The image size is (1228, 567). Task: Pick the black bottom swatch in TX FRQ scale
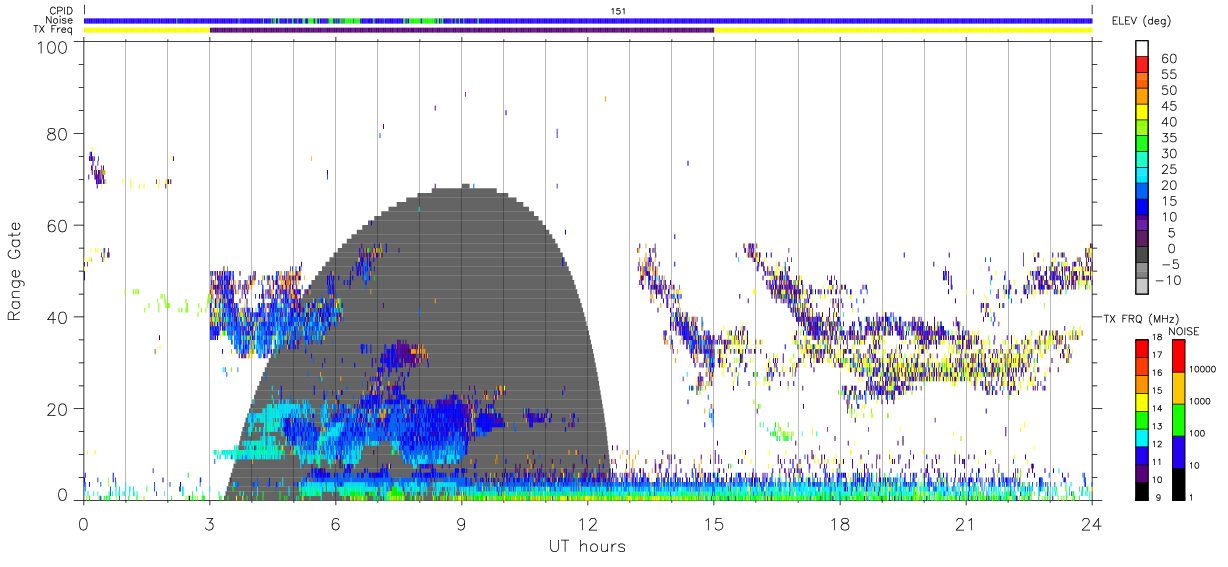[1140, 491]
